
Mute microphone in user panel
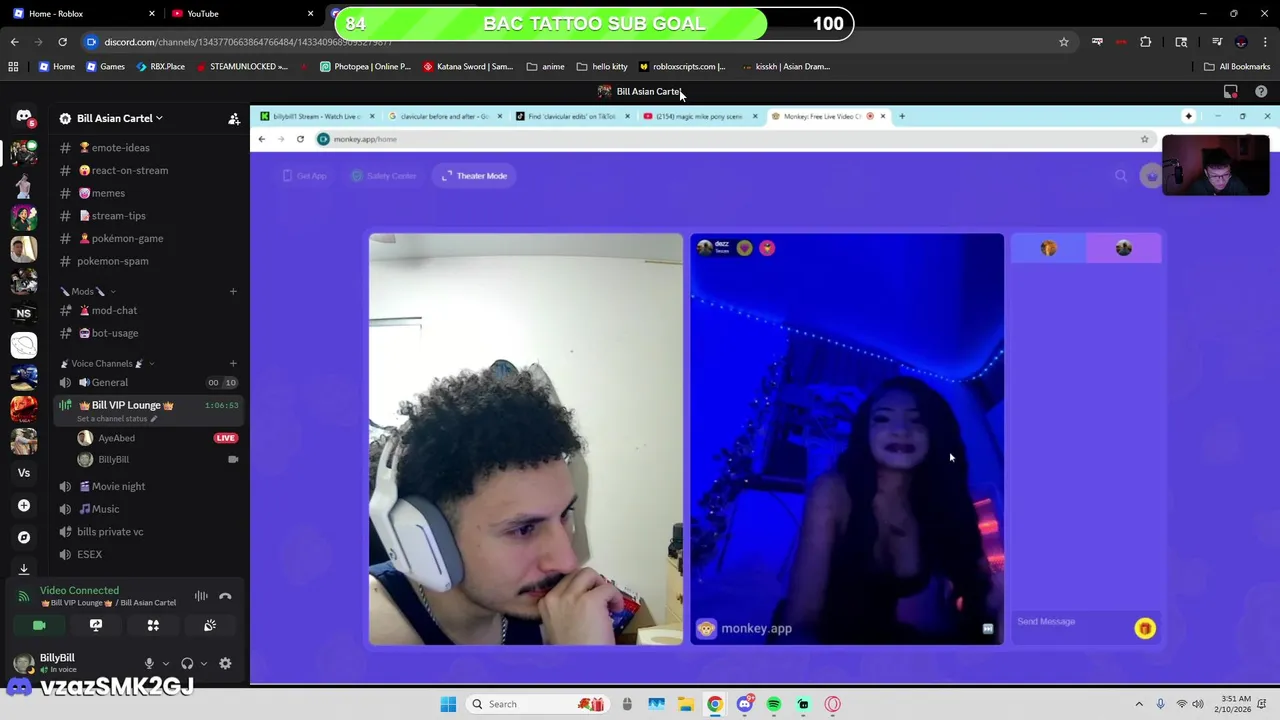tap(149, 663)
